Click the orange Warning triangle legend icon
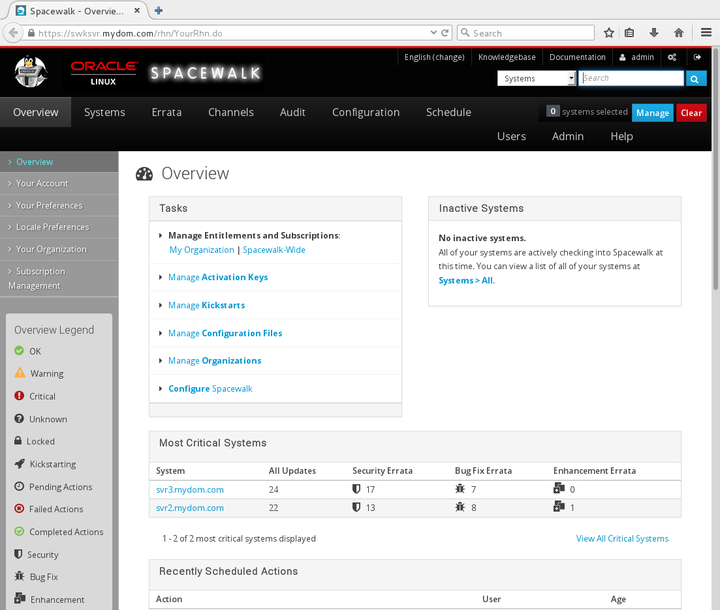720x610 pixels. 20,373
